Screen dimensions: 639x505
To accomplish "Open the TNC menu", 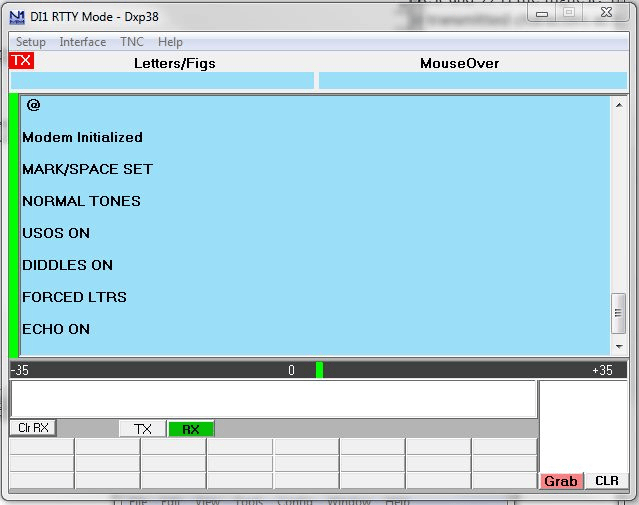I will [x=132, y=42].
